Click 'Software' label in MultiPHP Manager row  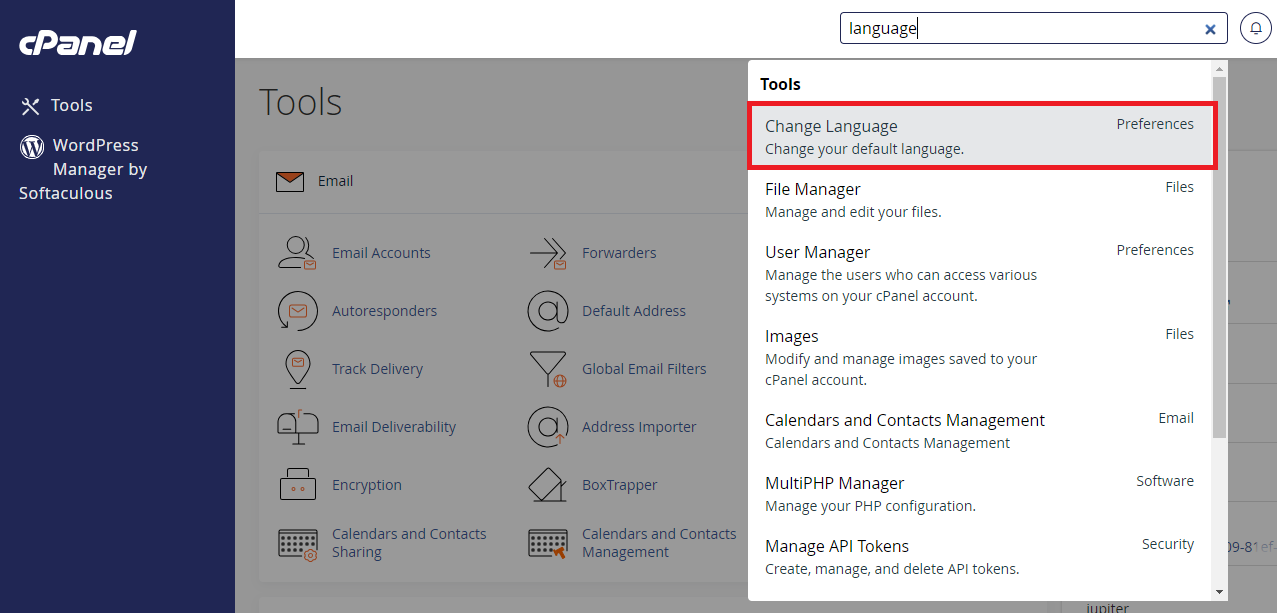1165,481
